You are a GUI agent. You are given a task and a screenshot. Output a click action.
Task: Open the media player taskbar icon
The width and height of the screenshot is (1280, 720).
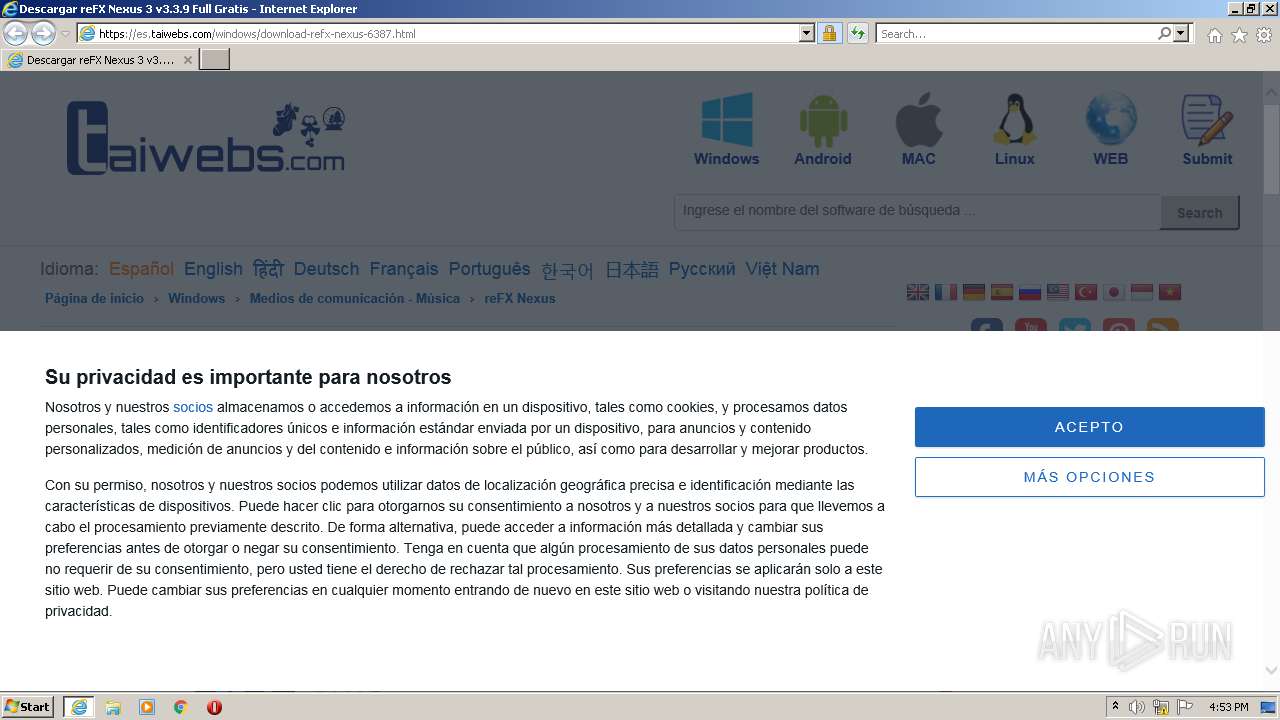[147, 707]
